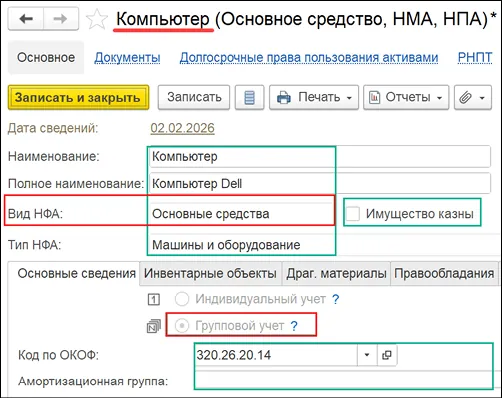Screen dimensions: 502x398
Task: Switch to Правообладания tab
Action: (444, 274)
